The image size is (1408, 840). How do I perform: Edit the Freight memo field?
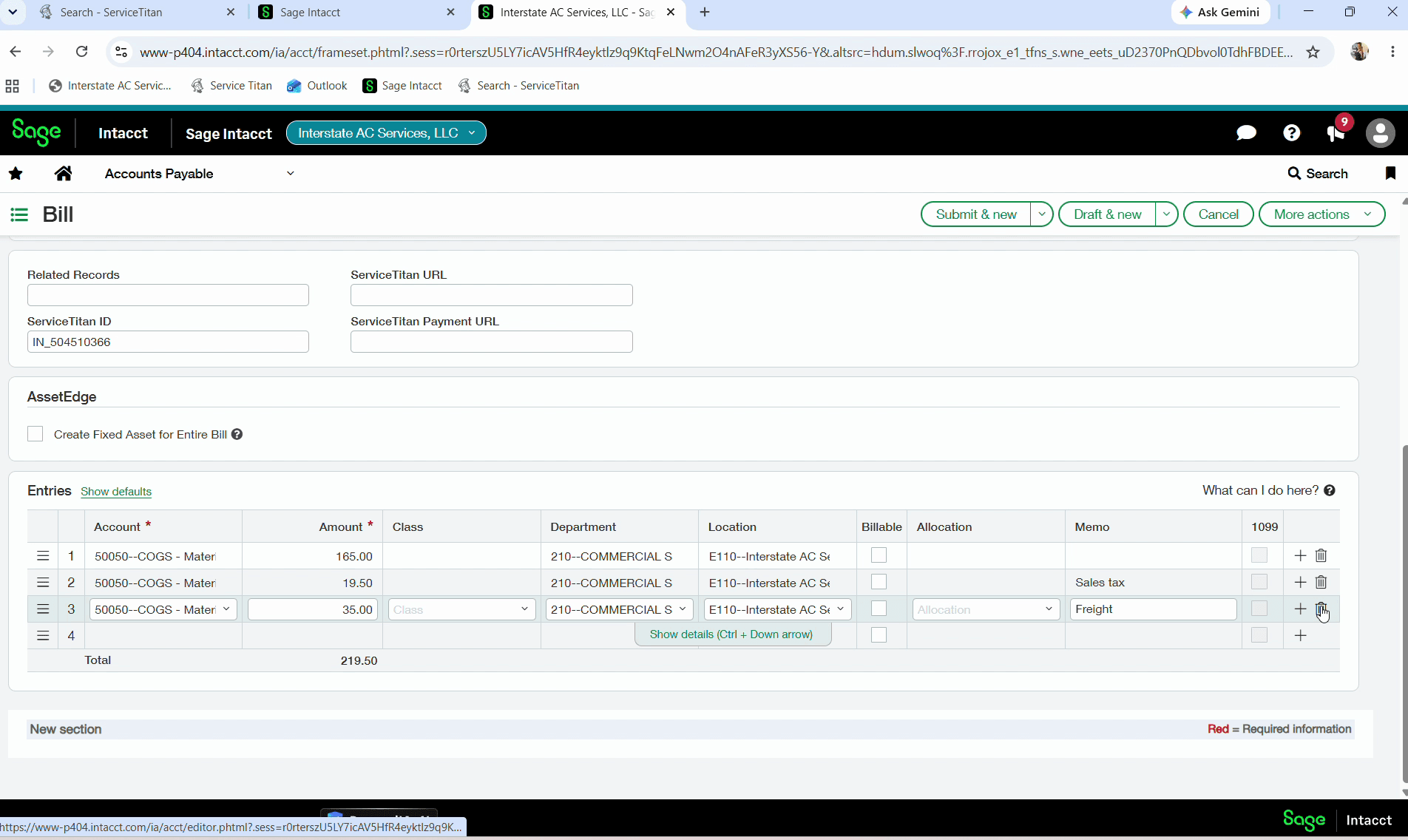click(x=1153, y=609)
